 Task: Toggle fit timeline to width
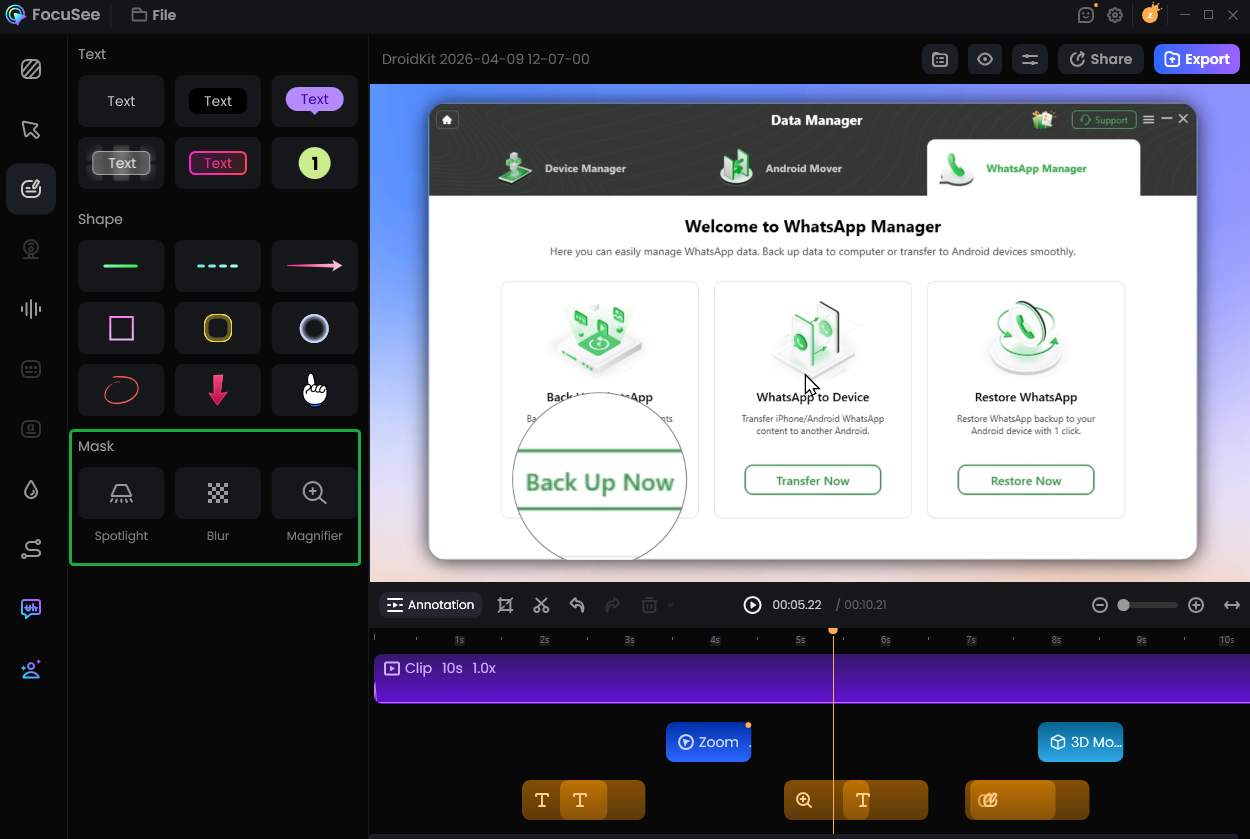click(x=1232, y=605)
